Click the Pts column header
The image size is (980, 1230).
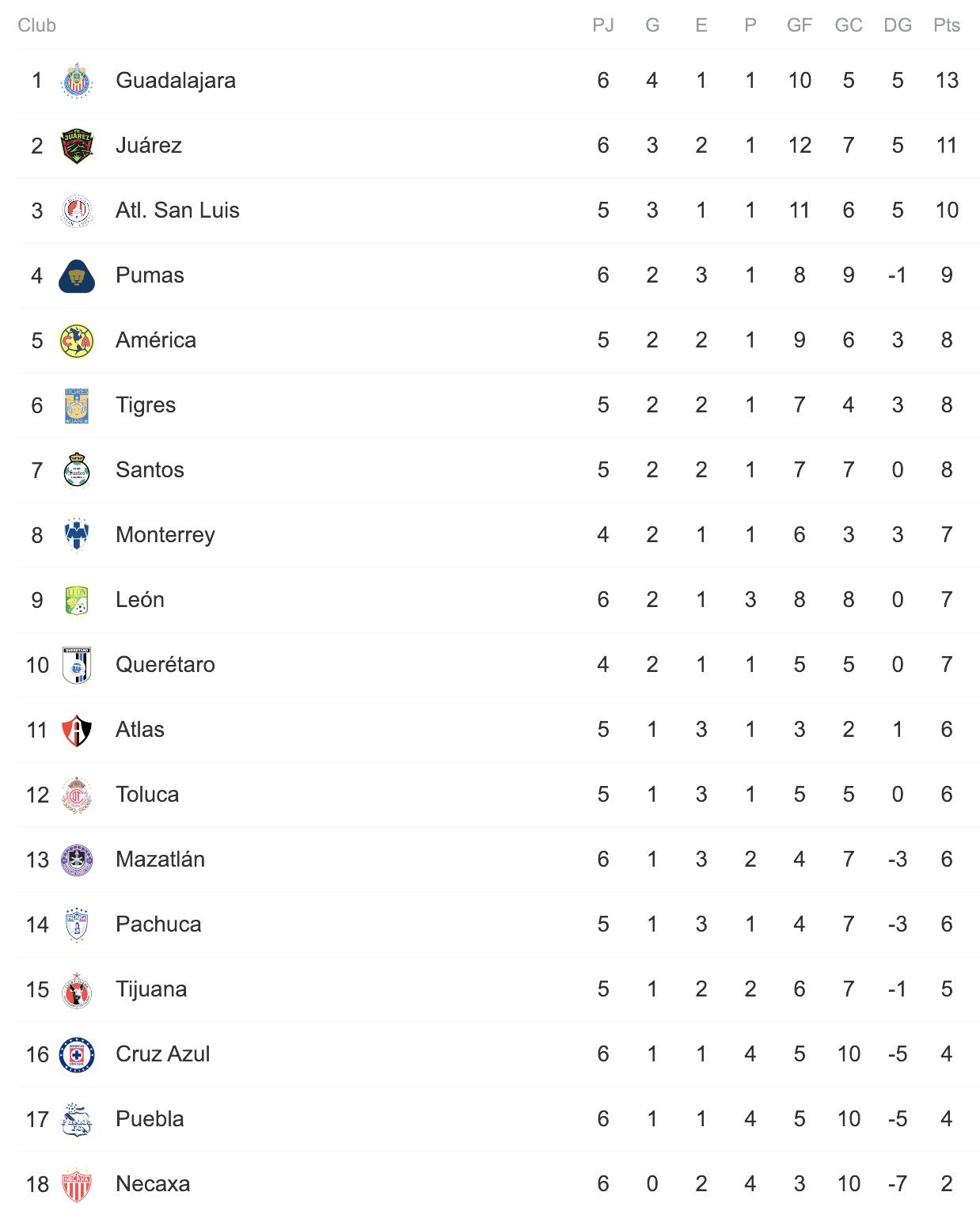point(947,25)
